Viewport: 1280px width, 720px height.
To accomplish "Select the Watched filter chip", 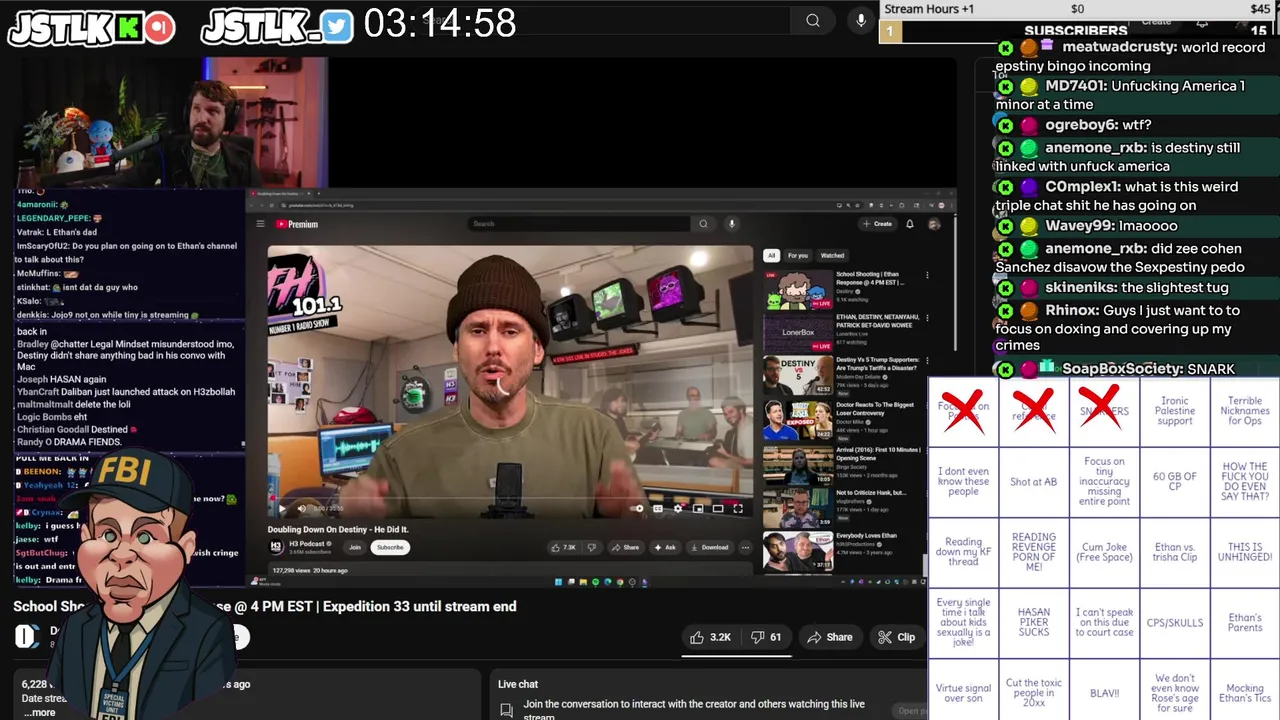I will point(832,255).
